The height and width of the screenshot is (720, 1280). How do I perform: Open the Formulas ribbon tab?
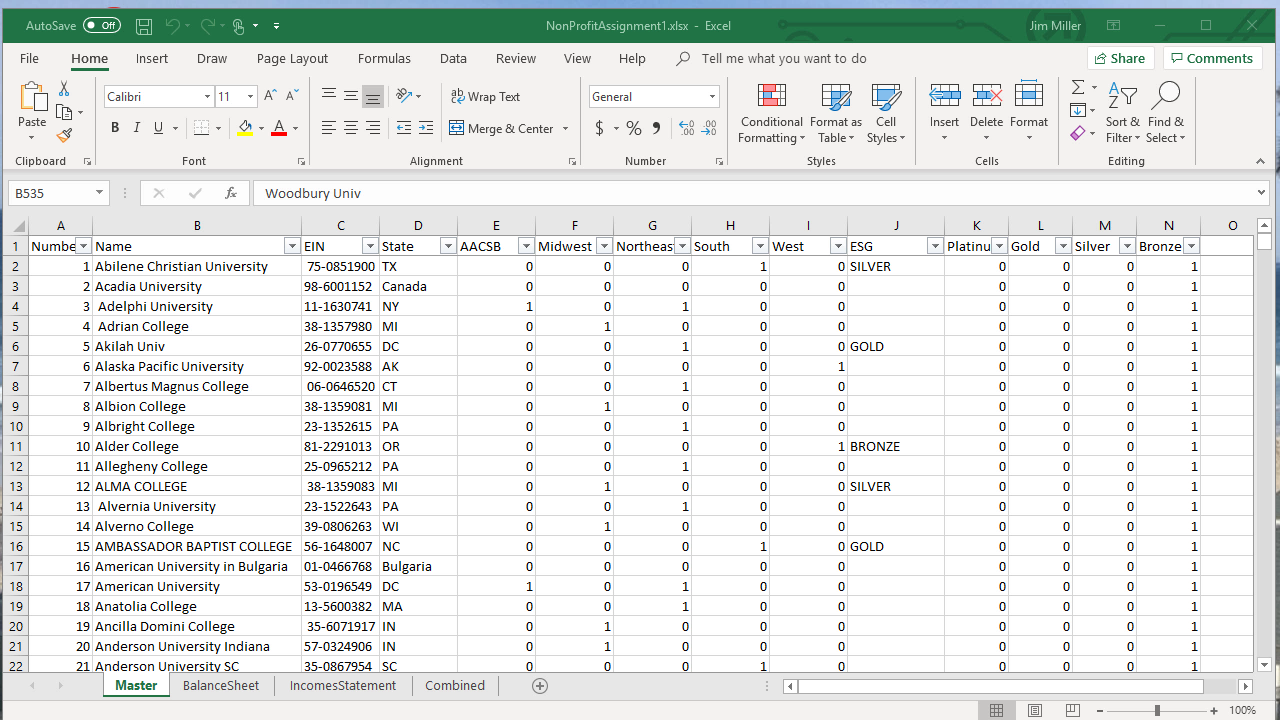pyautogui.click(x=384, y=59)
